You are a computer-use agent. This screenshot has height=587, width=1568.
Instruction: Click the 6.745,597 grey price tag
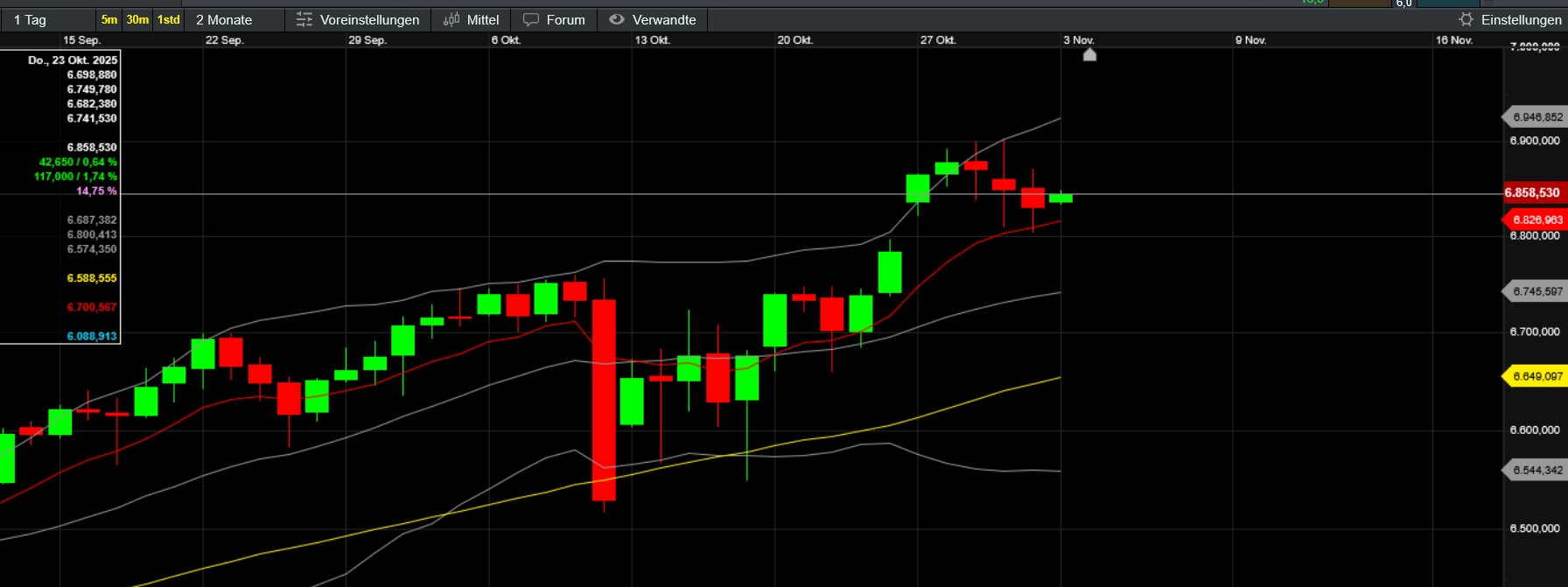(1536, 291)
